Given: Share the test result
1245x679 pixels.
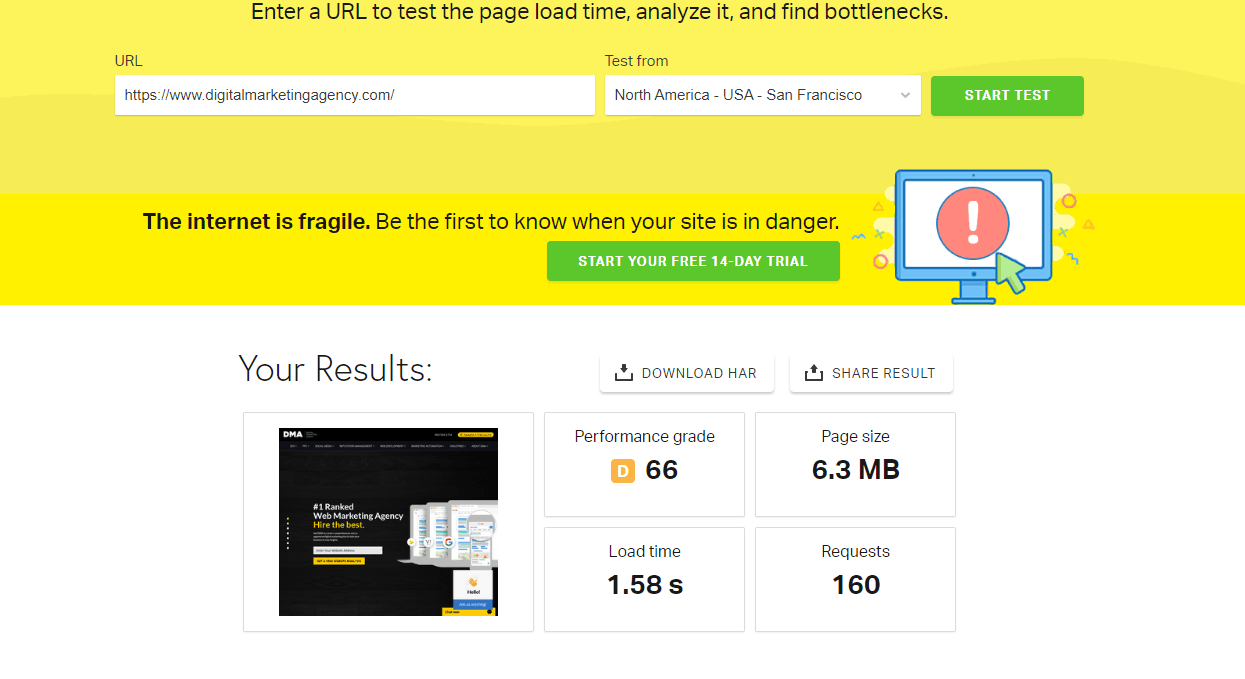Looking at the screenshot, I should [x=871, y=372].
